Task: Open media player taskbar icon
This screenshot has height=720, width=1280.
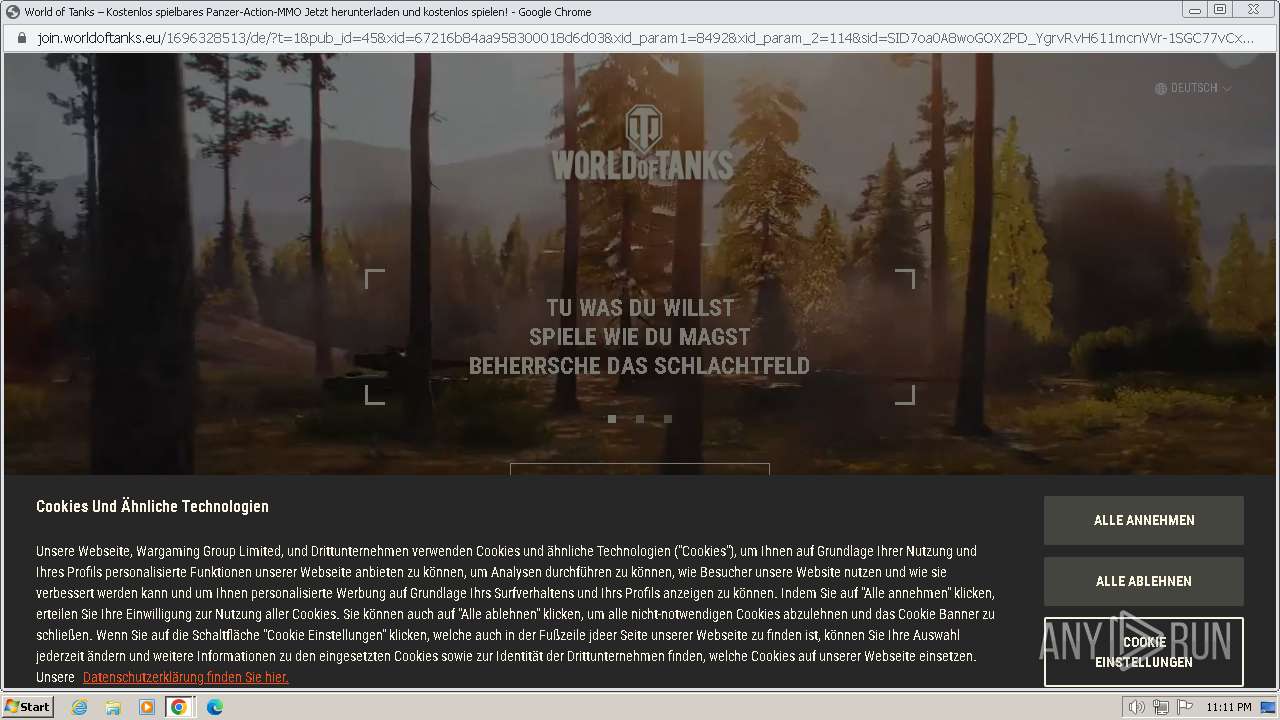Action: tap(147, 707)
